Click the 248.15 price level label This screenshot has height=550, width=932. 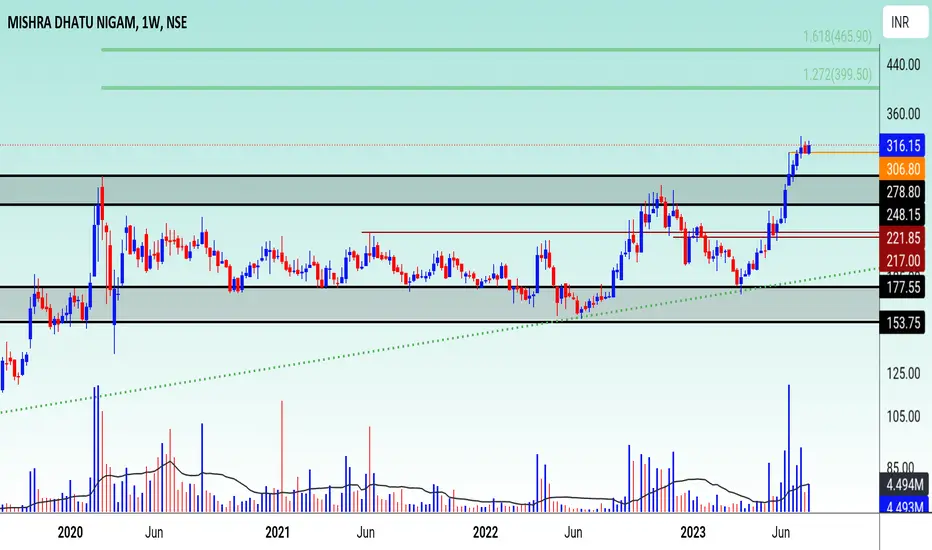click(x=902, y=215)
